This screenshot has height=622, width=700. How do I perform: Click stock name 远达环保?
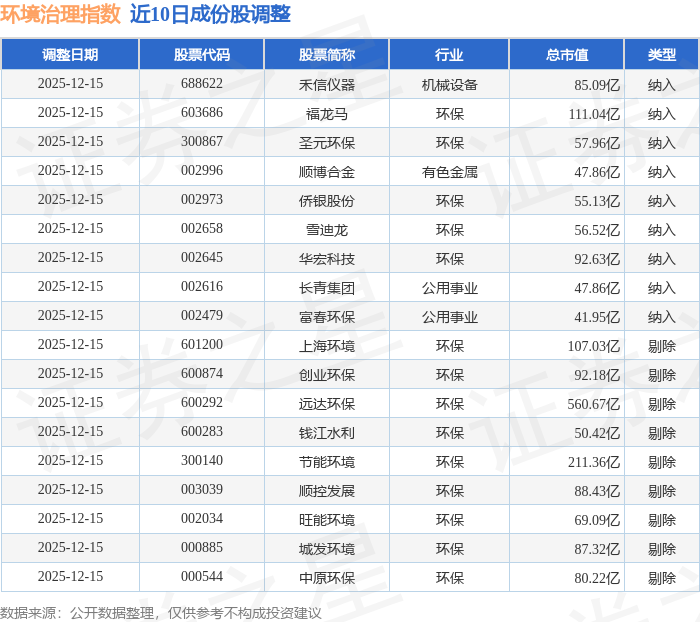[x=327, y=404]
